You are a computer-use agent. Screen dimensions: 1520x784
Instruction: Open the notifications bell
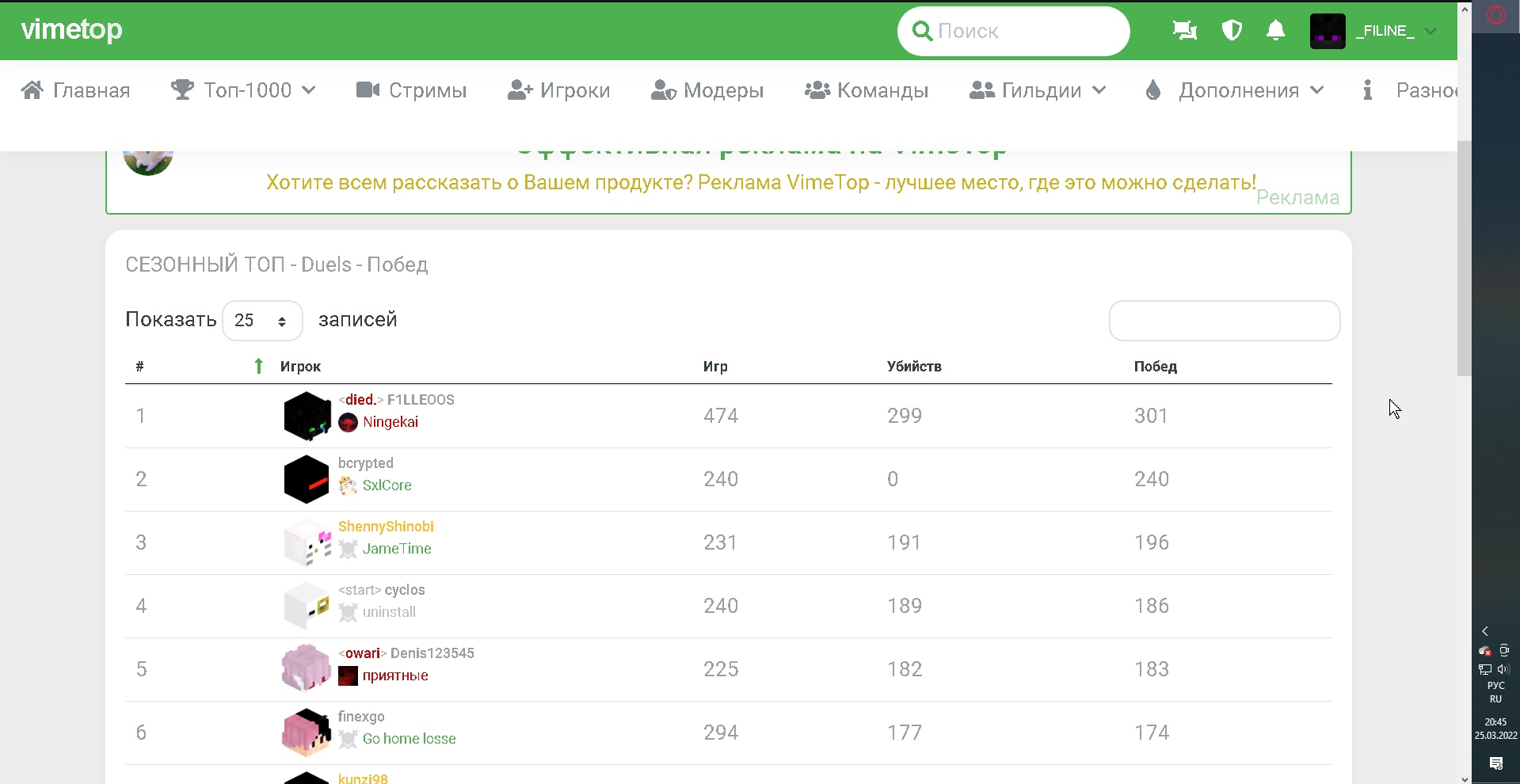(1275, 31)
